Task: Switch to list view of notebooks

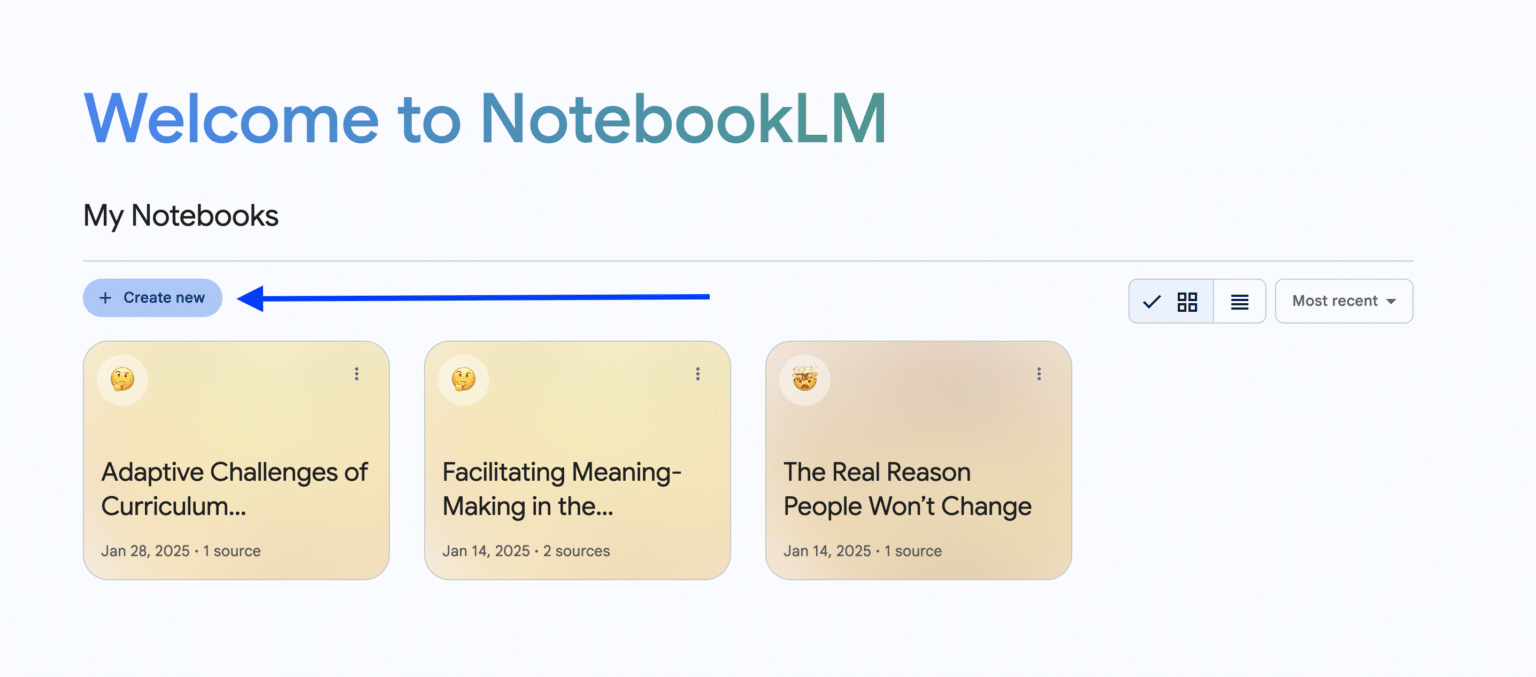Action: click(x=1240, y=300)
